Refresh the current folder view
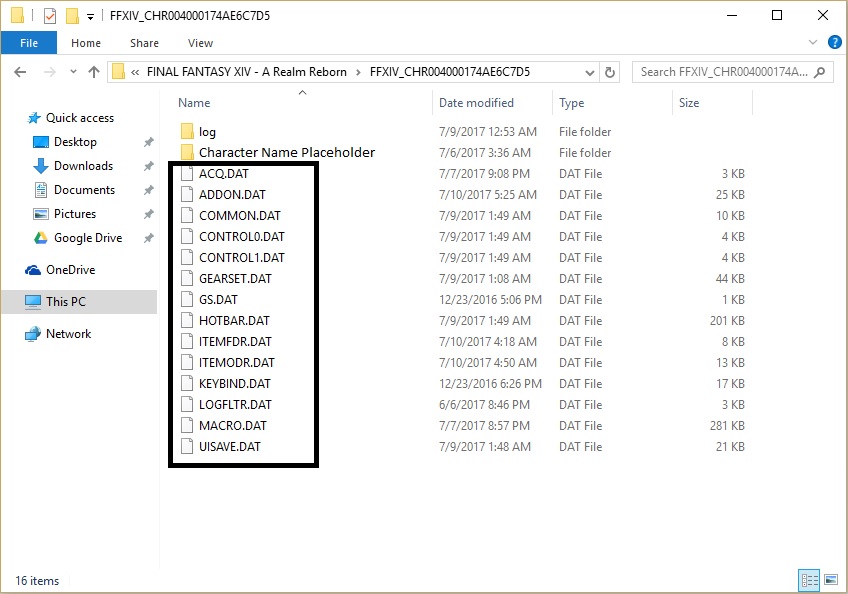The height and width of the screenshot is (594, 848). (610, 72)
